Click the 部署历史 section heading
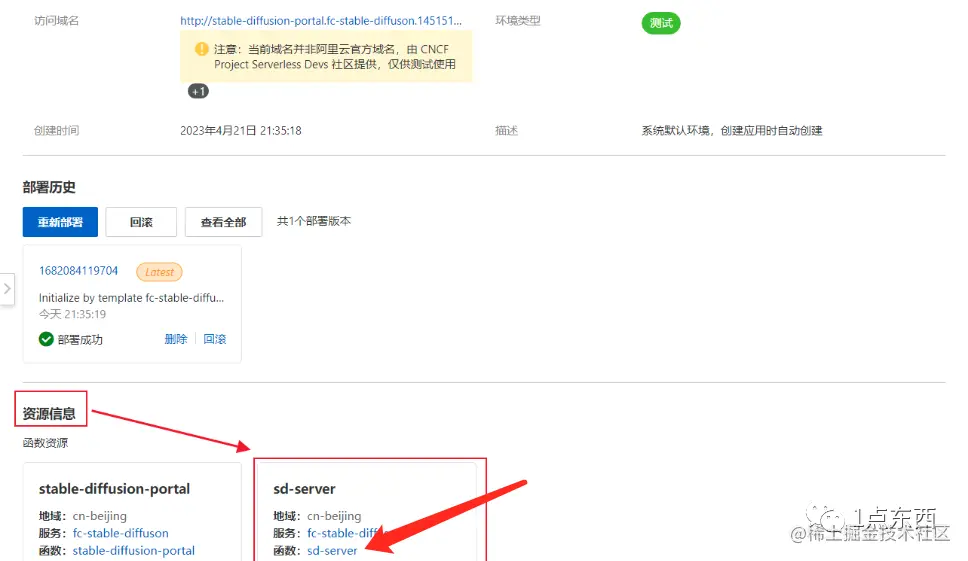Image resolution: width=968 pixels, height=561 pixels. [x=49, y=187]
